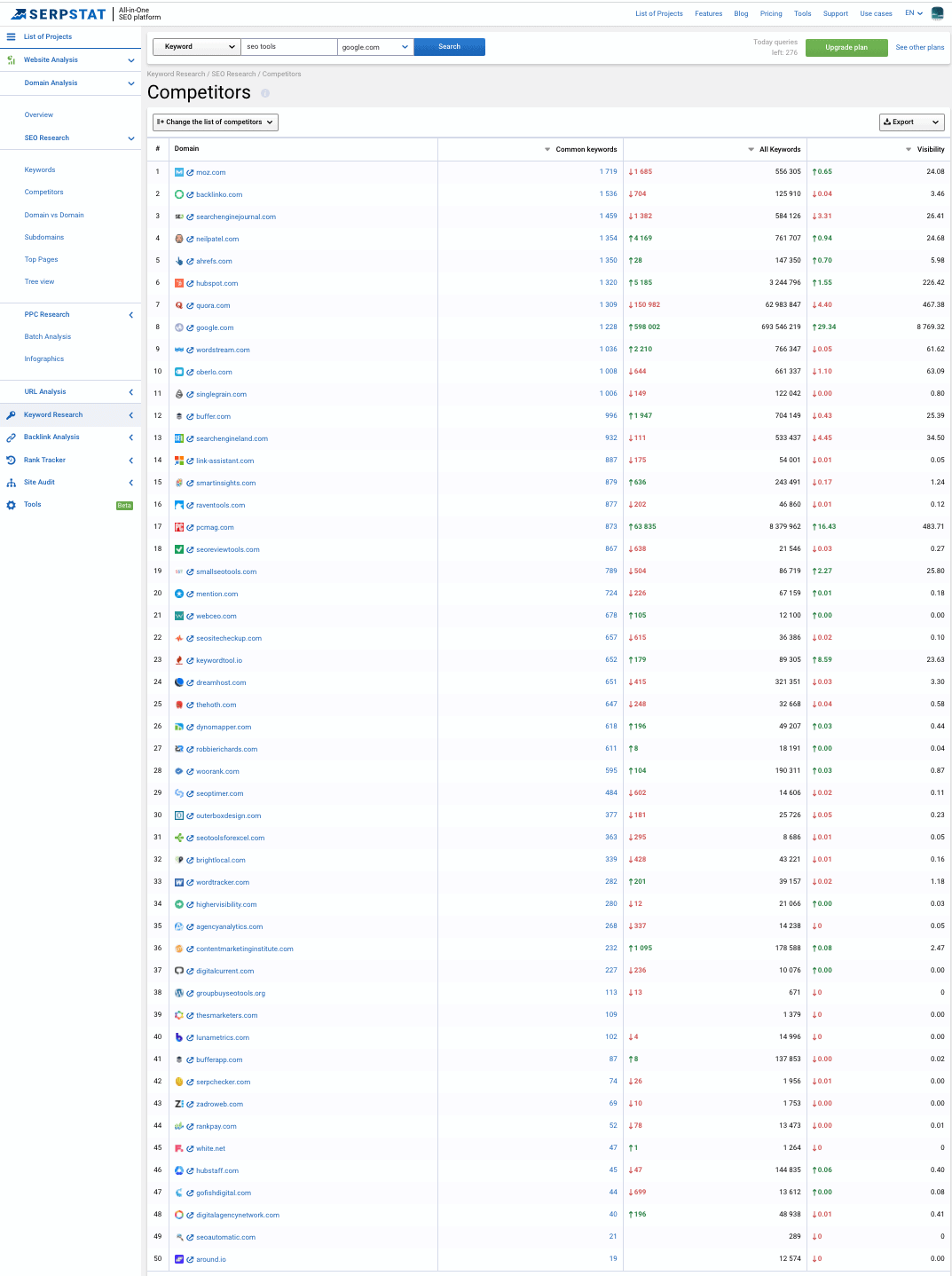Expand the PPC Research section
The image size is (952, 1276).
(131, 315)
